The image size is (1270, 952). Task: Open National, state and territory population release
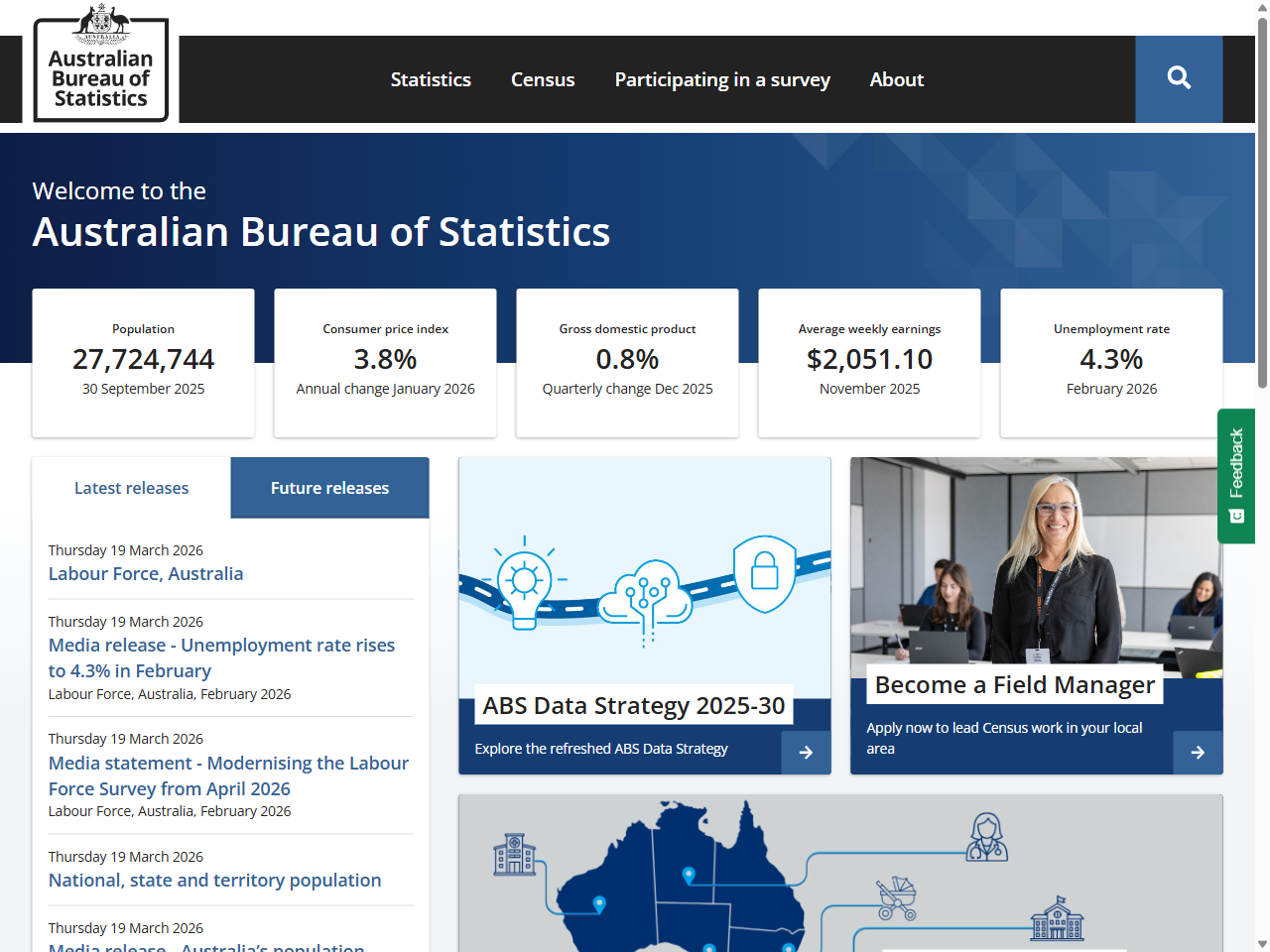[214, 880]
